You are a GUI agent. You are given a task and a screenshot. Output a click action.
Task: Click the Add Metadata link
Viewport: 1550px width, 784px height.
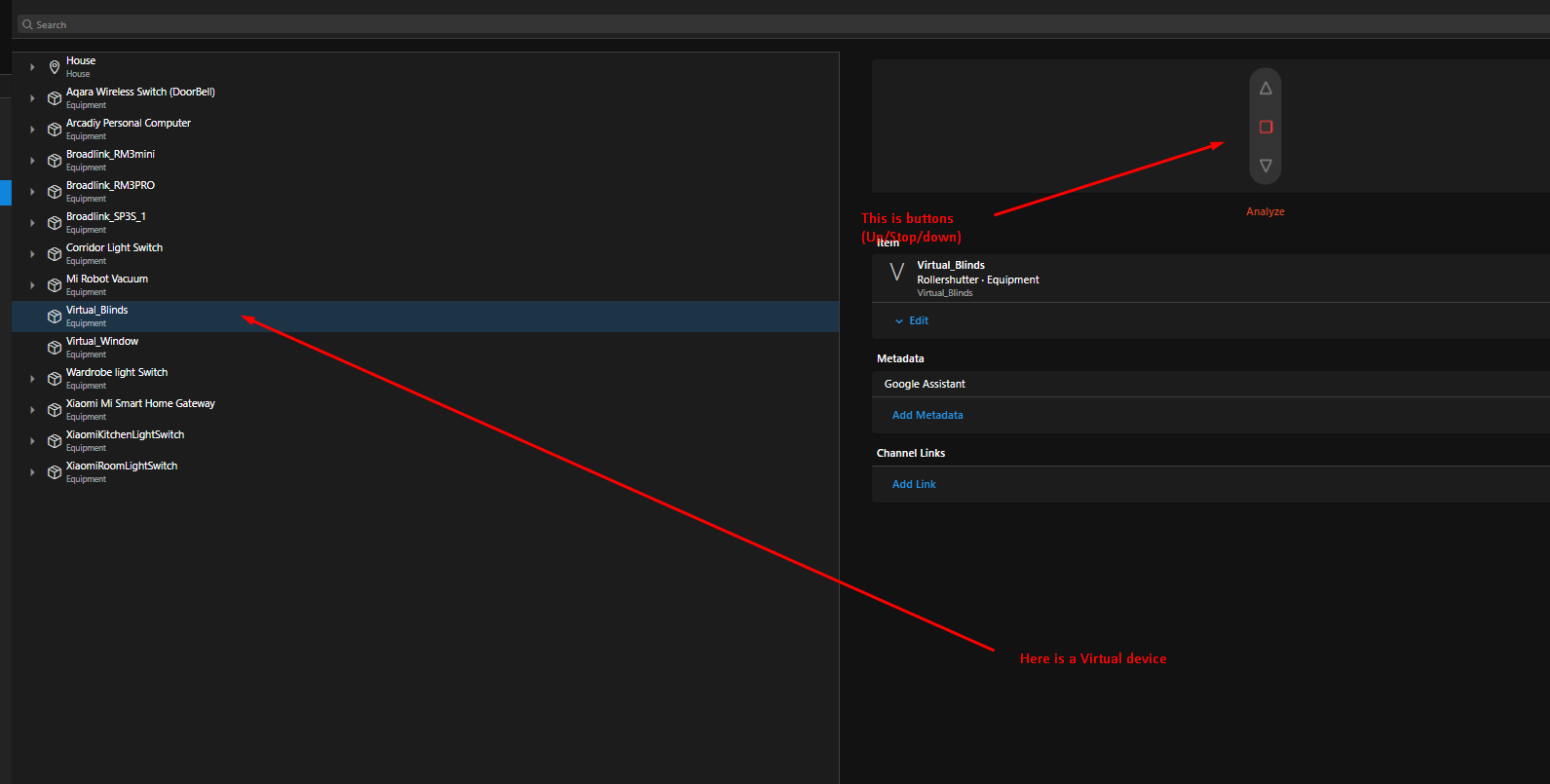(x=927, y=416)
